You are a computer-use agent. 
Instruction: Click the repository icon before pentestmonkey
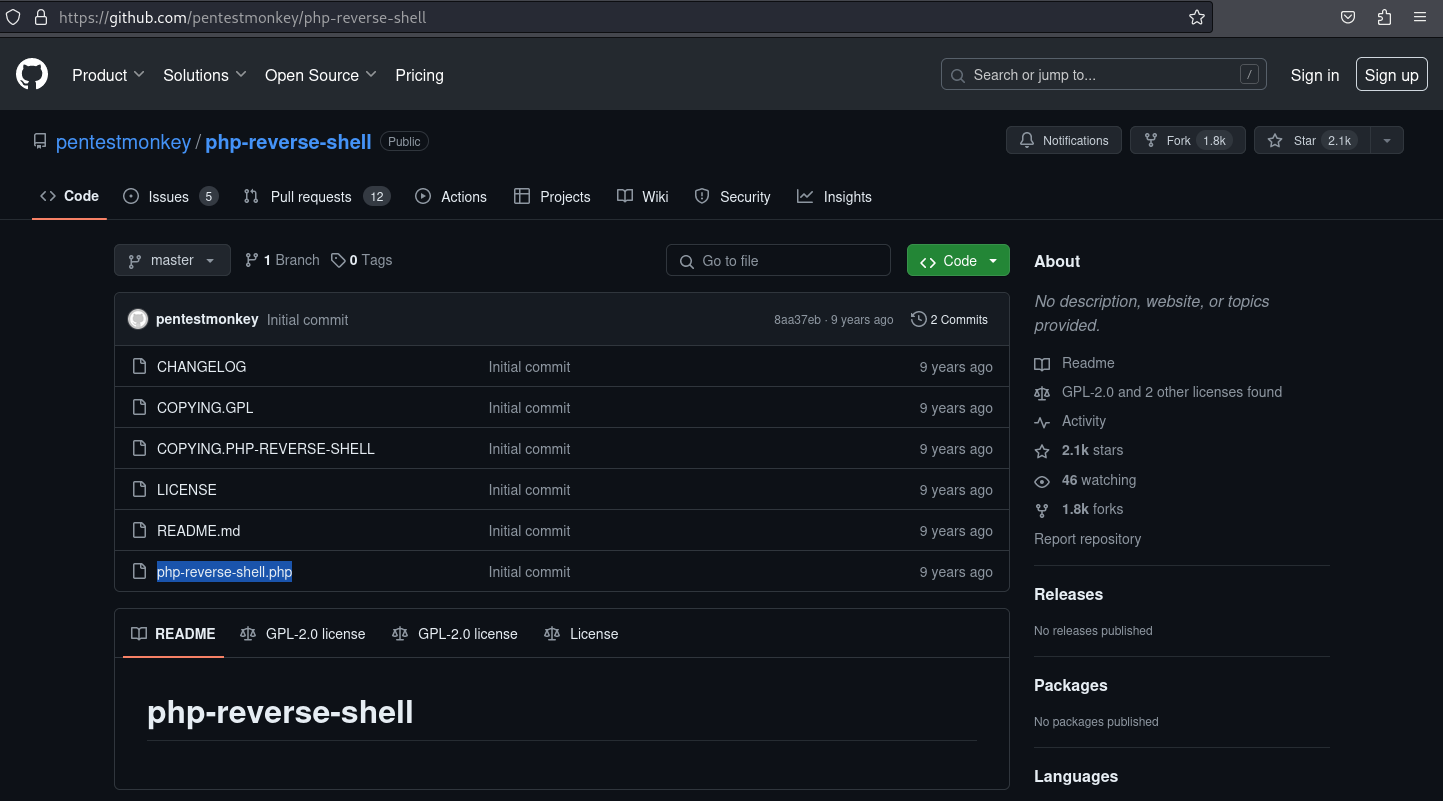point(40,141)
